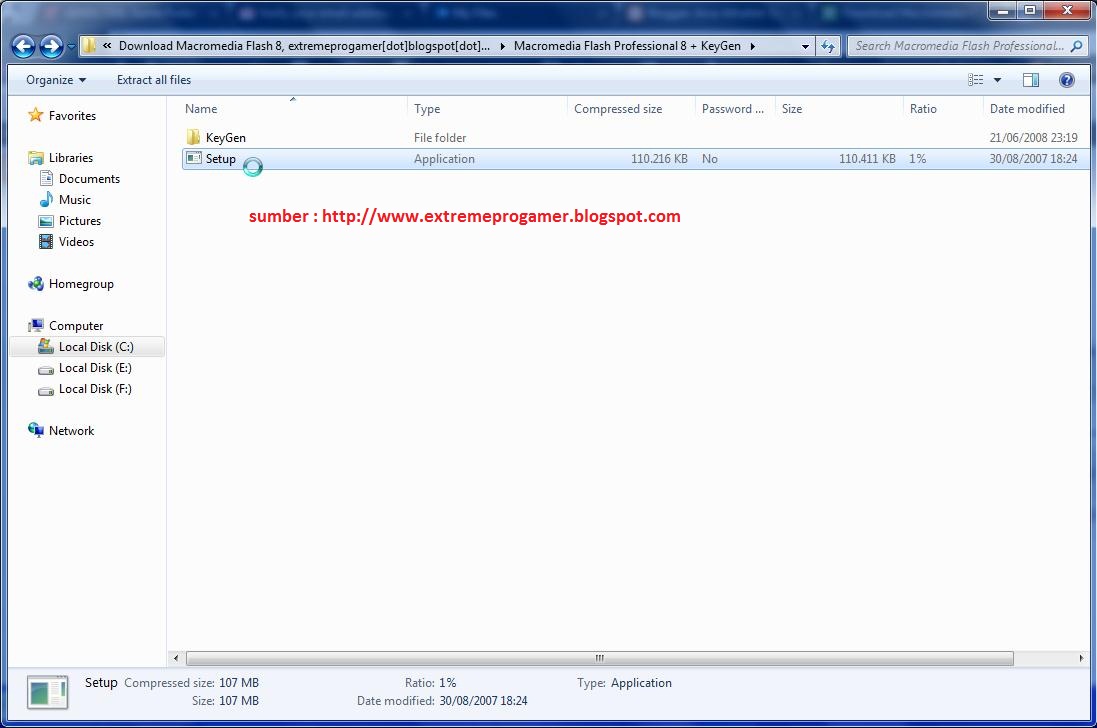1097x728 pixels.
Task: Open the address bar history dropdown
Action: pos(805,46)
